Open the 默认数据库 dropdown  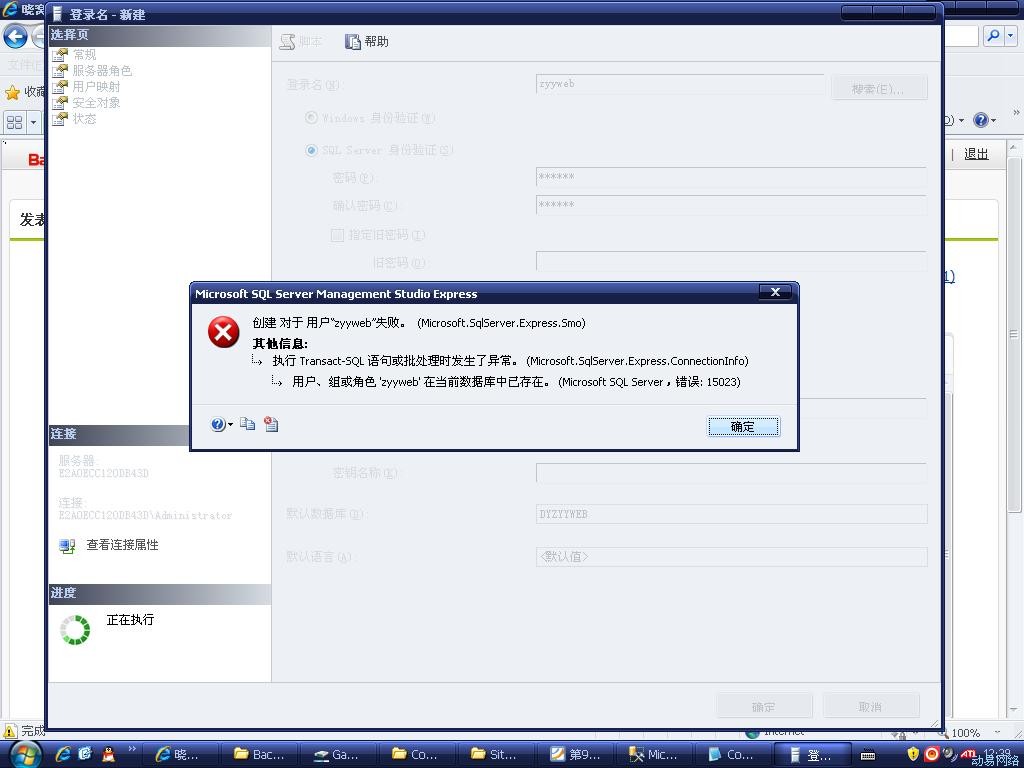(731, 514)
